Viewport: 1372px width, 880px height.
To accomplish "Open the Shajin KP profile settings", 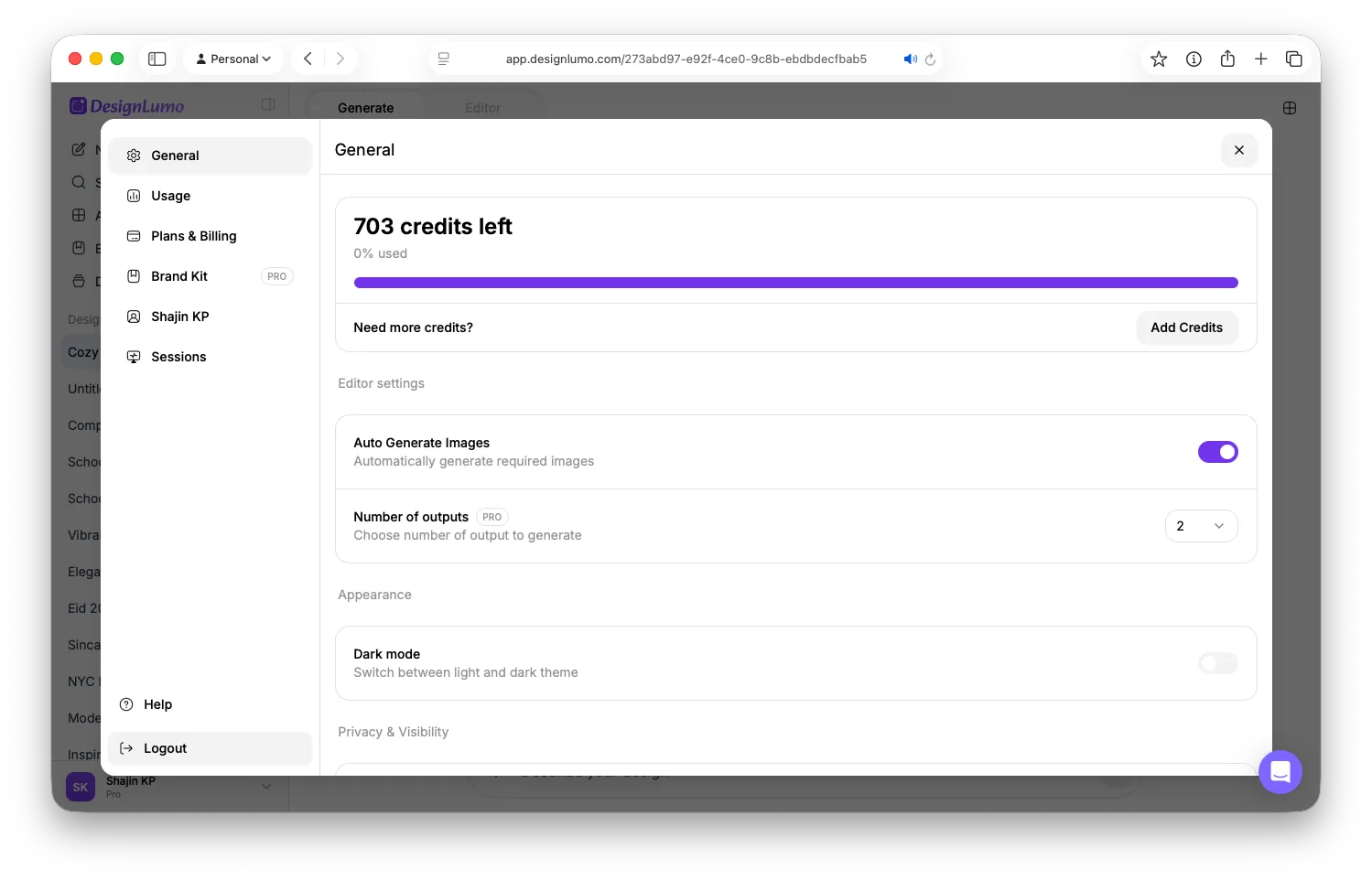I will [x=210, y=317].
